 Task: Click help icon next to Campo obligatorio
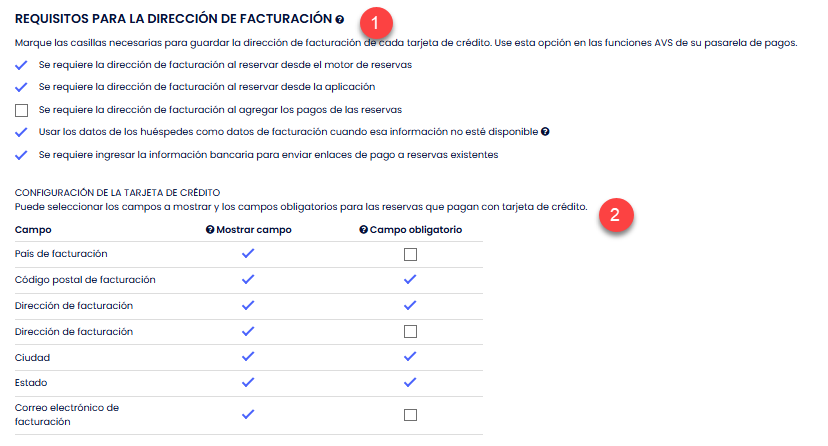pyautogui.click(x=364, y=229)
